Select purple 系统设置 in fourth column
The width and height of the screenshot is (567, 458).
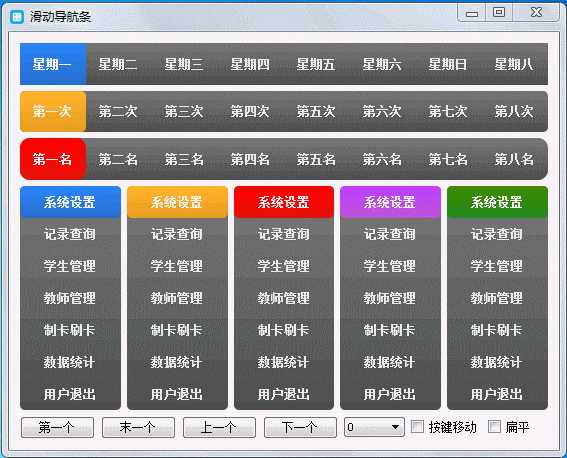[x=391, y=202]
